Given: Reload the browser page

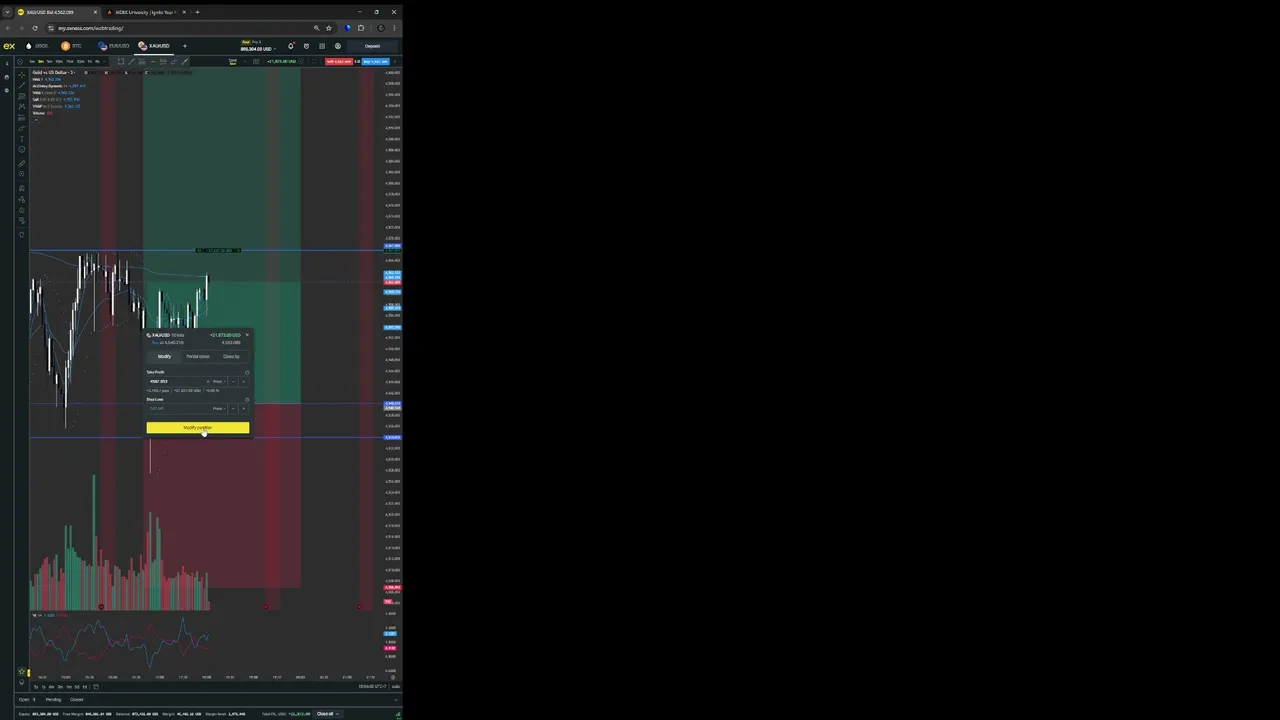Looking at the screenshot, I should (x=35, y=28).
